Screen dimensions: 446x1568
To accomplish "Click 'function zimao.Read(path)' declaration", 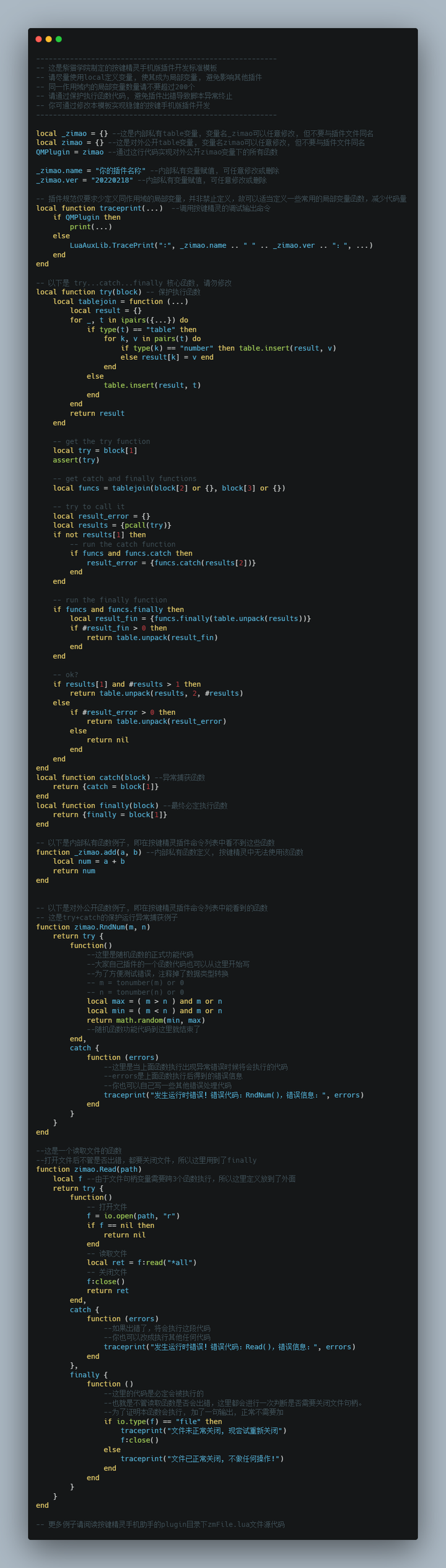I will pyautogui.click(x=89, y=1169).
